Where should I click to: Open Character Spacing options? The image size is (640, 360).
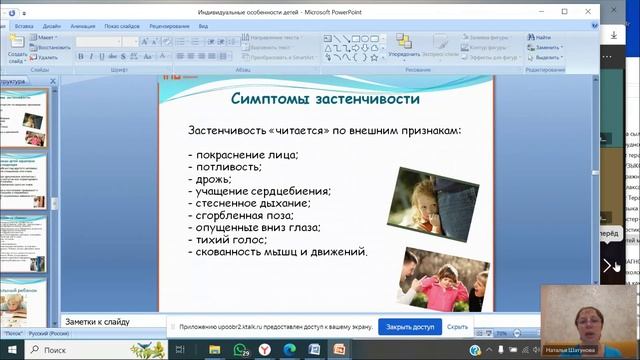click(x=134, y=56)
